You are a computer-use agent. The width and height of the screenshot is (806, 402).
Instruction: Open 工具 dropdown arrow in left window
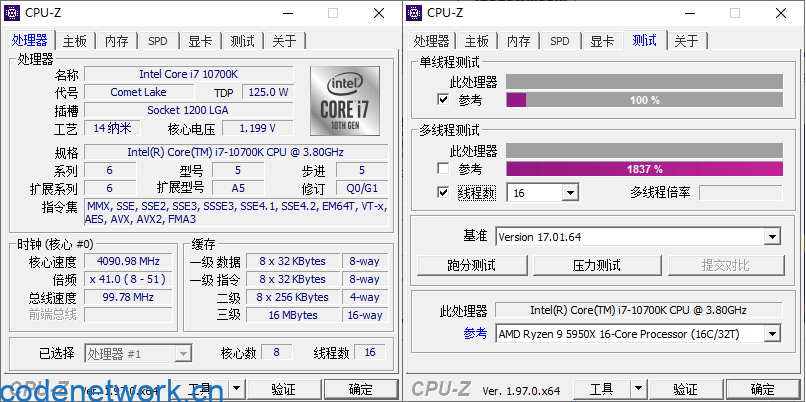[x=236, y=389]
